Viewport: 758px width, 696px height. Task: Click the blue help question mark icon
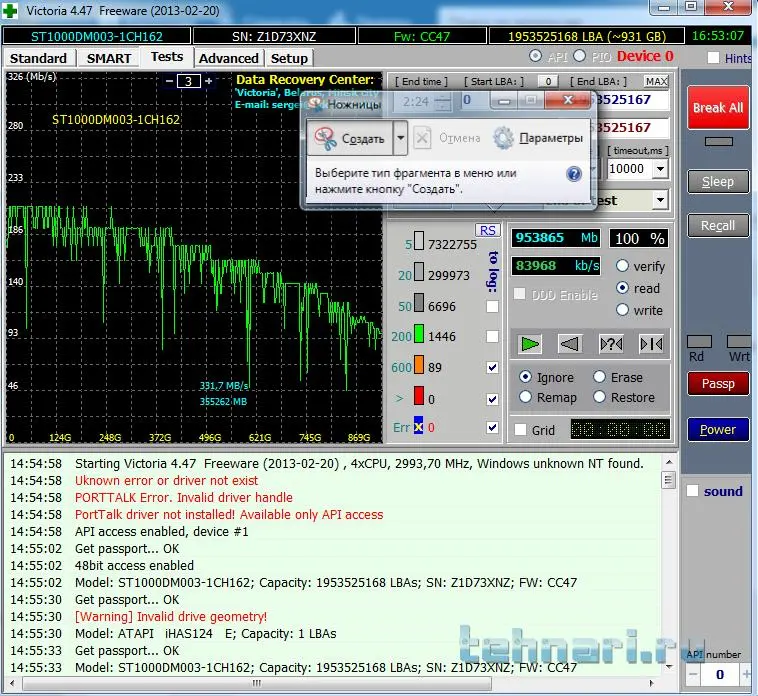574,174
